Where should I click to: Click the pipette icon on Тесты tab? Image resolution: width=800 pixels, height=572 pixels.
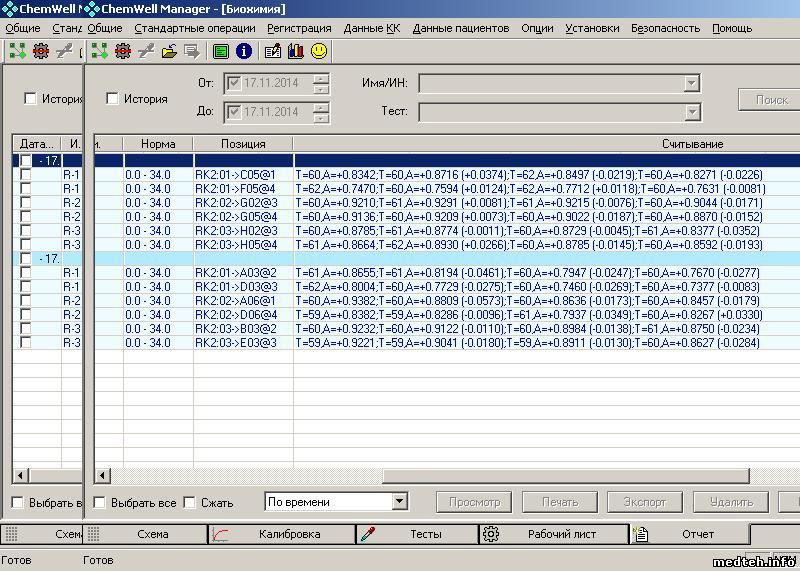coord(368,534)
